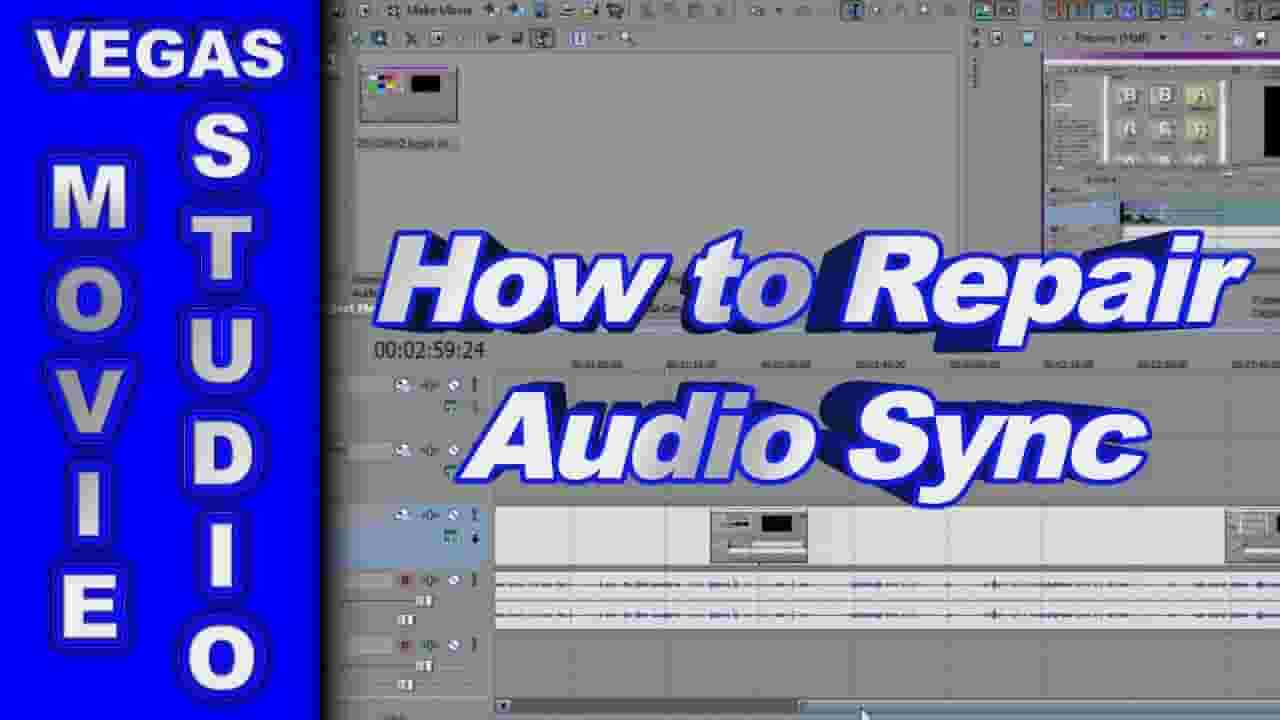
Task: Mute the first video track
Action: 453,385
